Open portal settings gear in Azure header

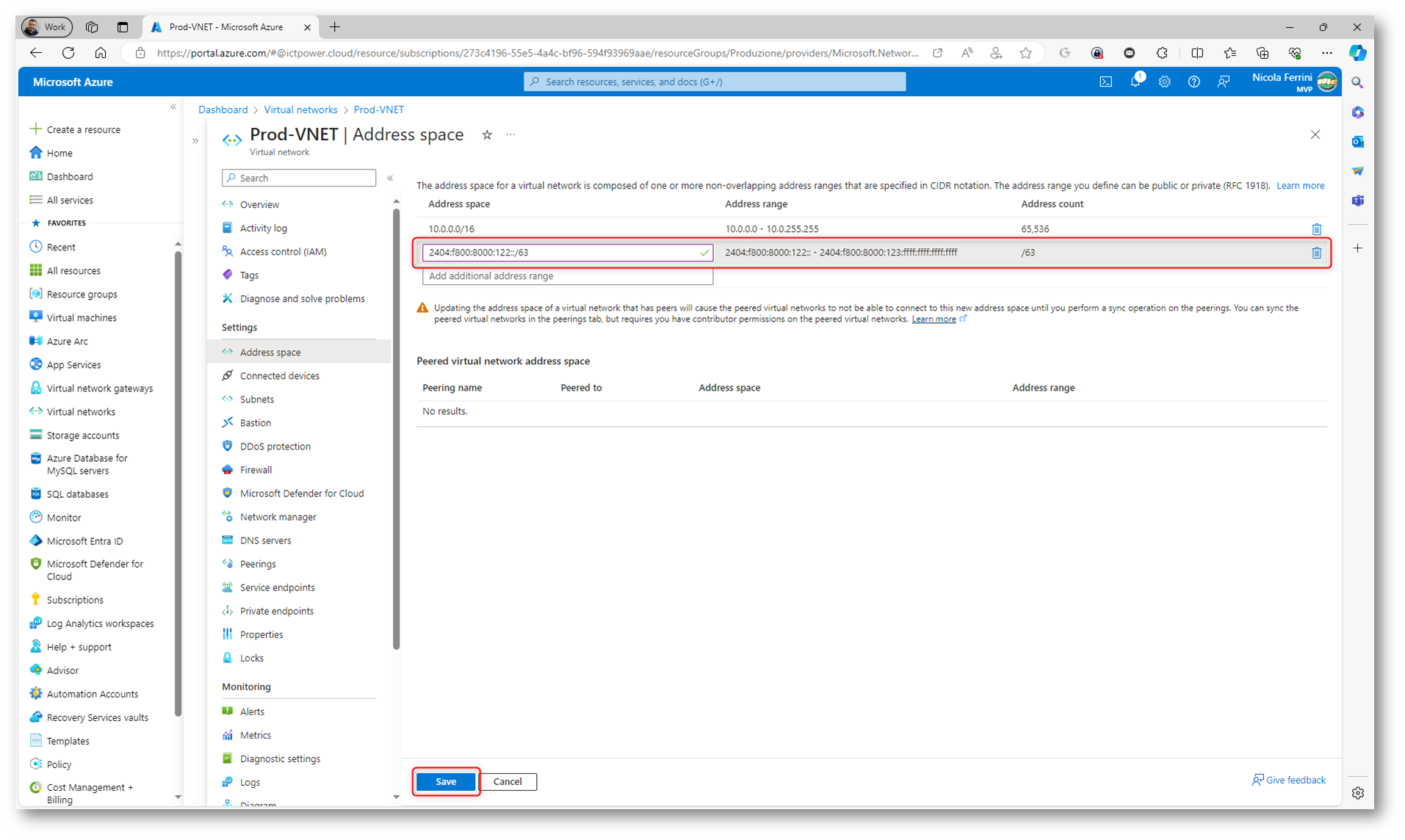click(1165, 82)
